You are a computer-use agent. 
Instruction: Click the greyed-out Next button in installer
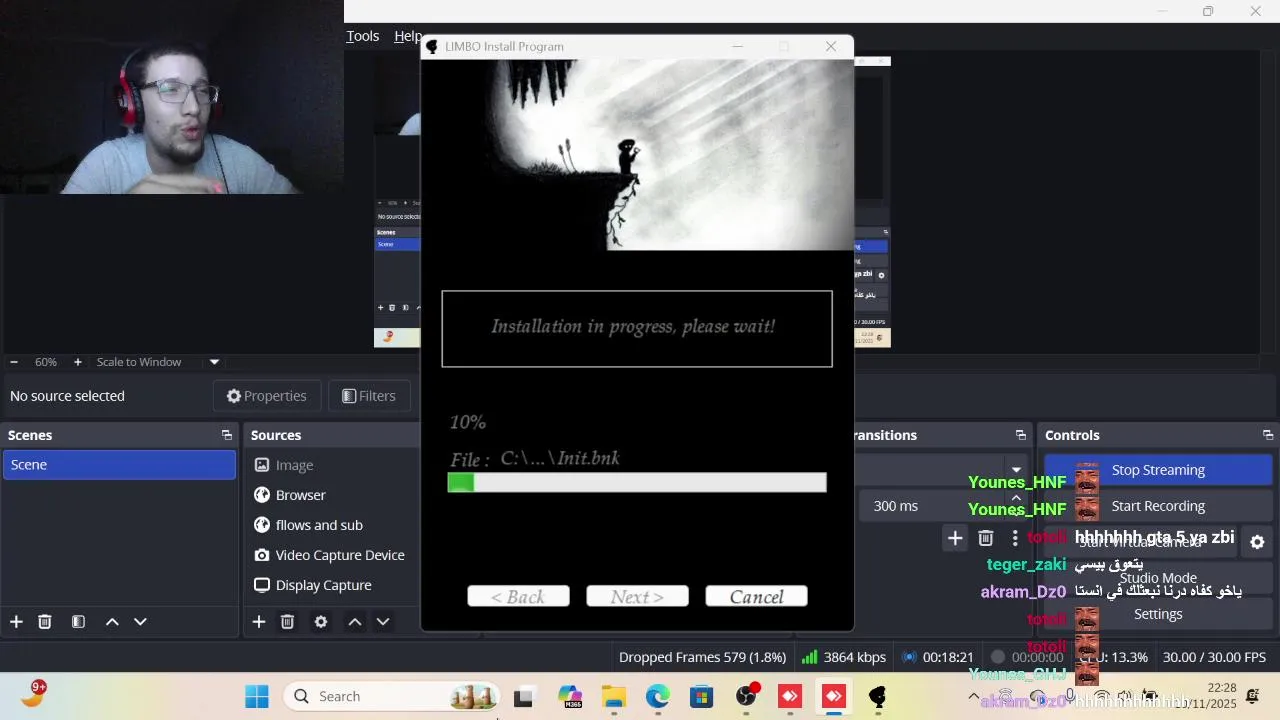point(637,597)
